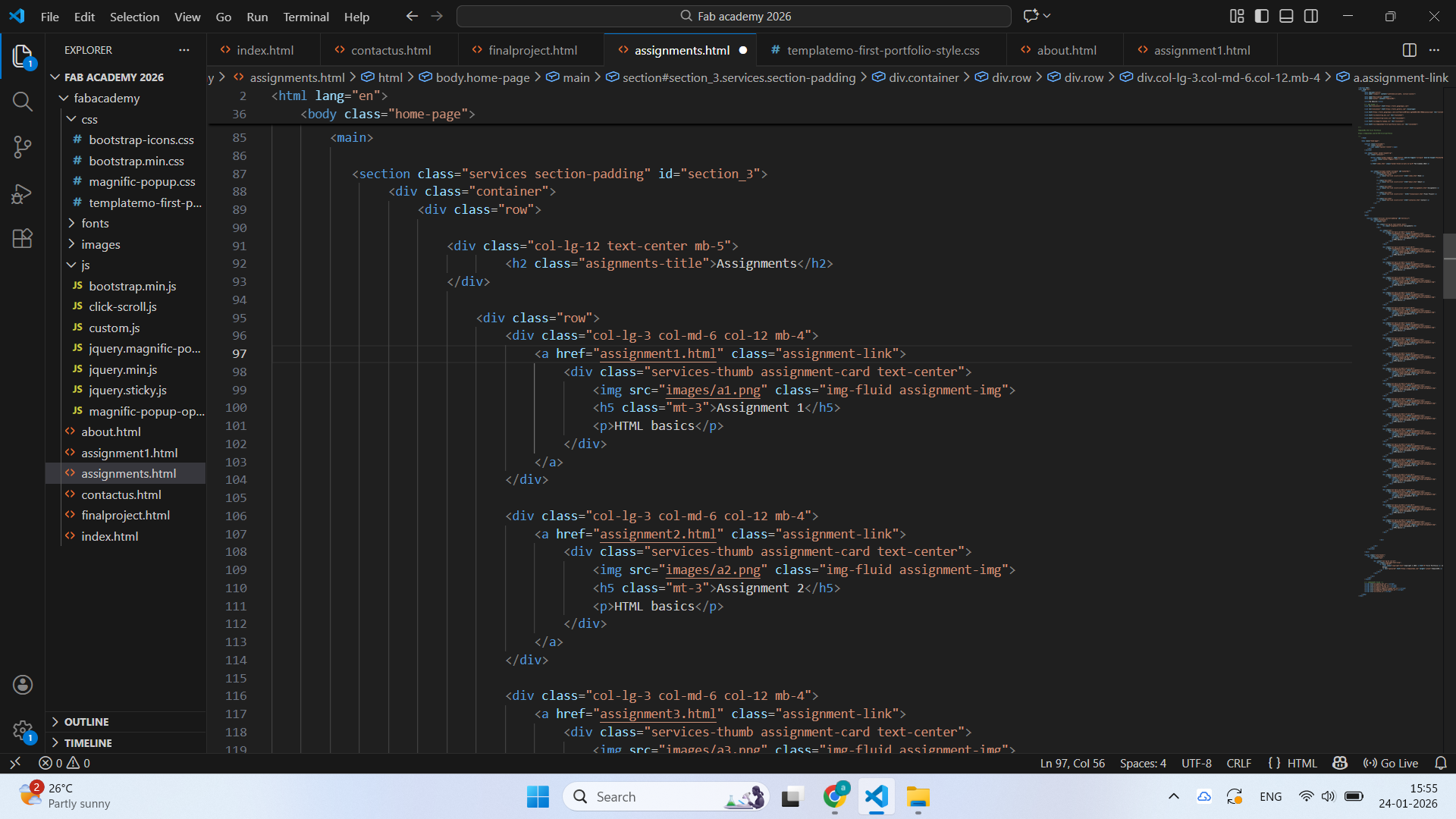Click the minimap scrollbar slider
1456x819 pixels.
pyautogui.click(x=1449, y=267)
